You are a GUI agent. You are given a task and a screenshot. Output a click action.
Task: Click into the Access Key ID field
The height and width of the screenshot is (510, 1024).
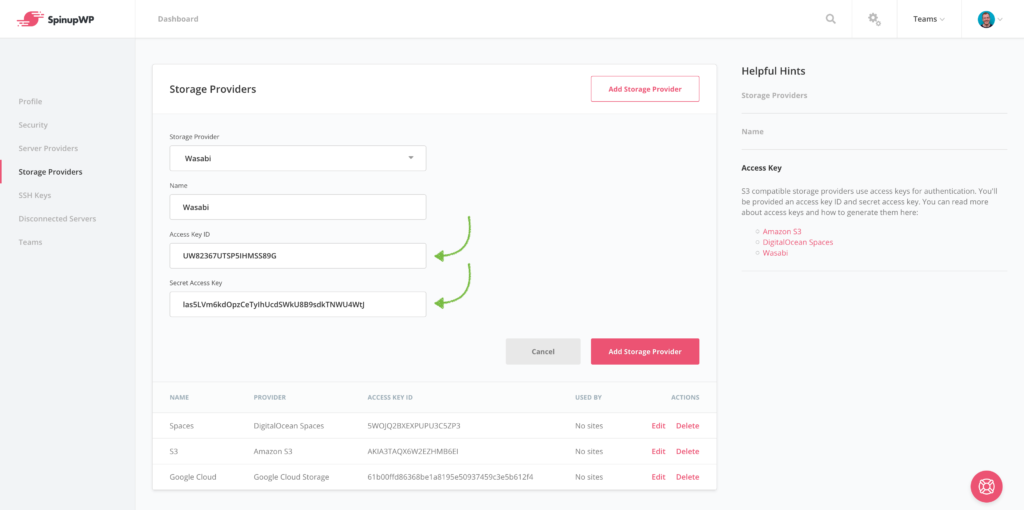click(x=298, y=256)
